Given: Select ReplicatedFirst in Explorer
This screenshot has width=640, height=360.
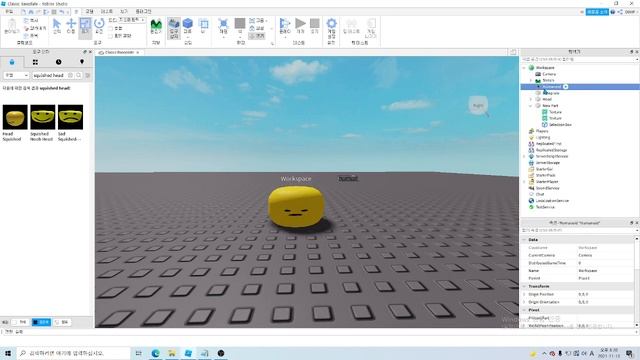Looking at the screenshot, I should [x=545, y=144].
